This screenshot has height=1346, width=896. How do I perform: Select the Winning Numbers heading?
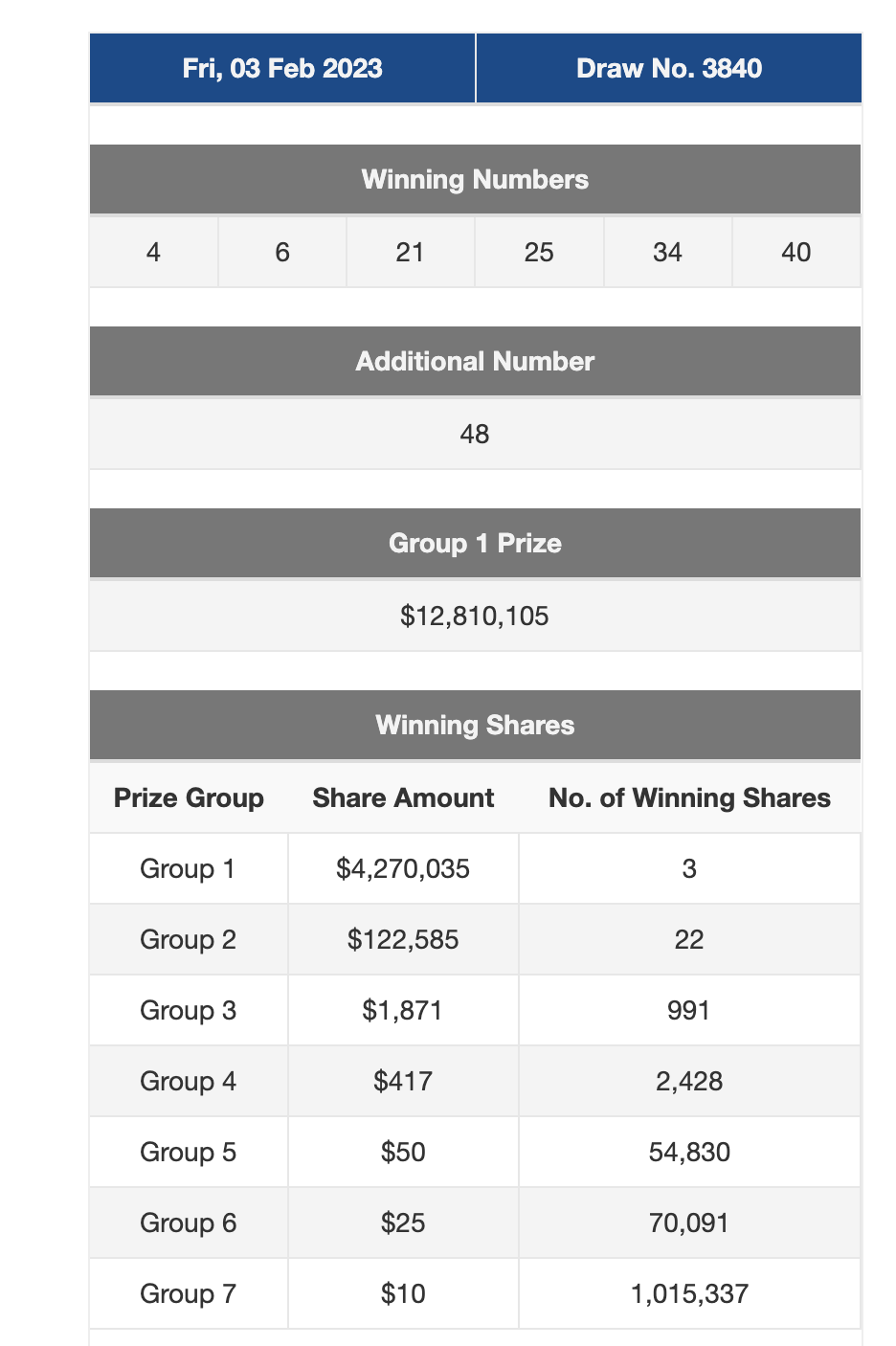pyautogui.click(x=475, y=180)
